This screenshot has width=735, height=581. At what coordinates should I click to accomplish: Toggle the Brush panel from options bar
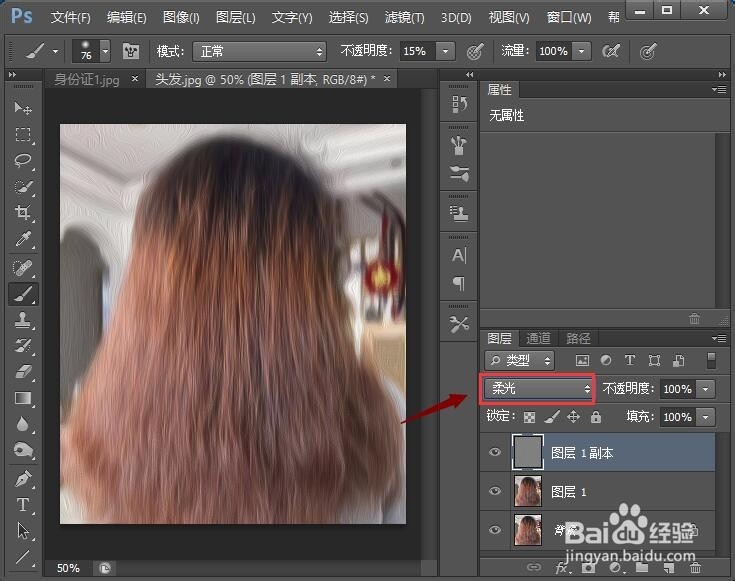click(x=131, y=51)
